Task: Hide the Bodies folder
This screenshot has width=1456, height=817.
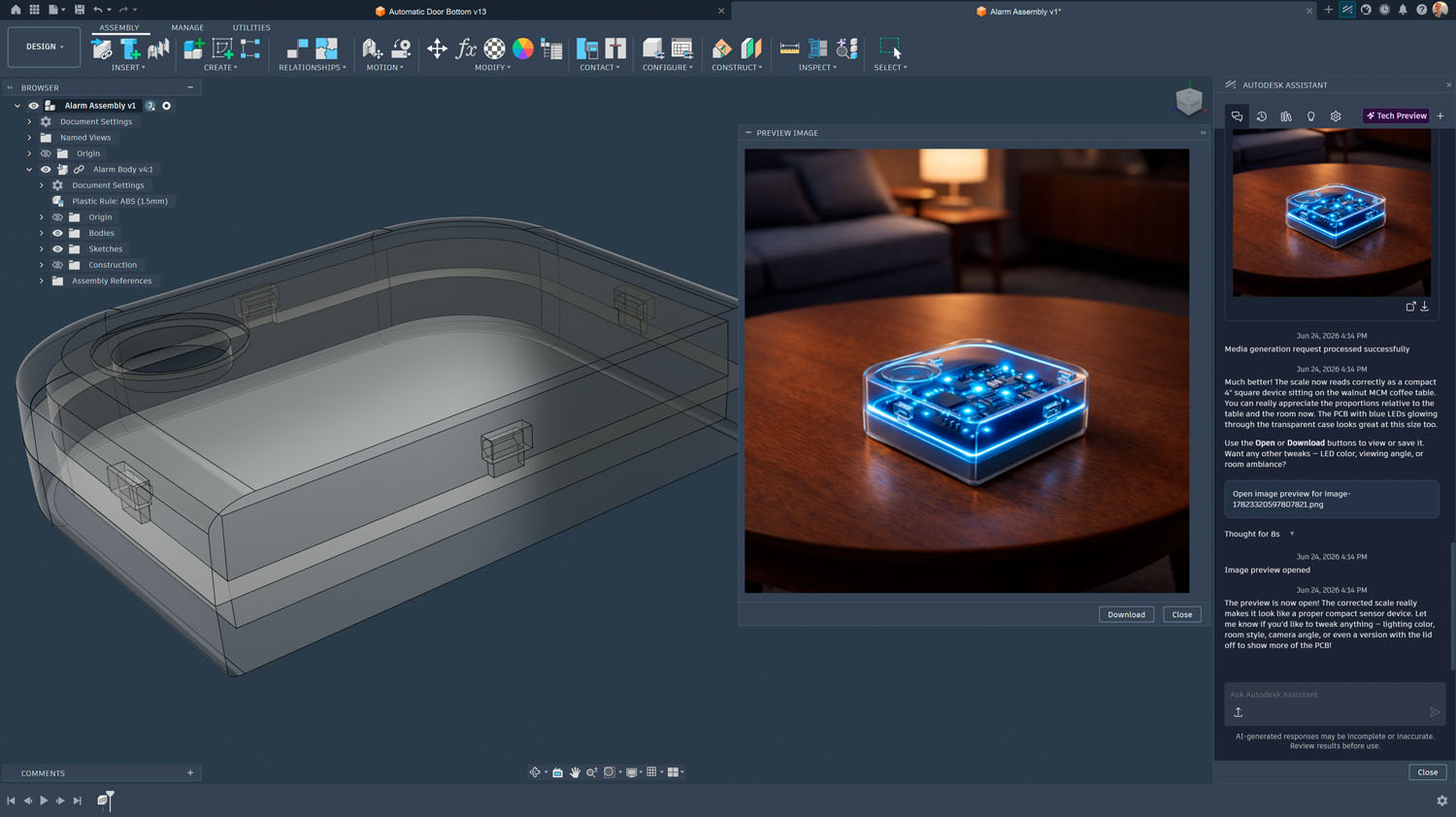Action: pyautogui.click(x=57, y=233)
